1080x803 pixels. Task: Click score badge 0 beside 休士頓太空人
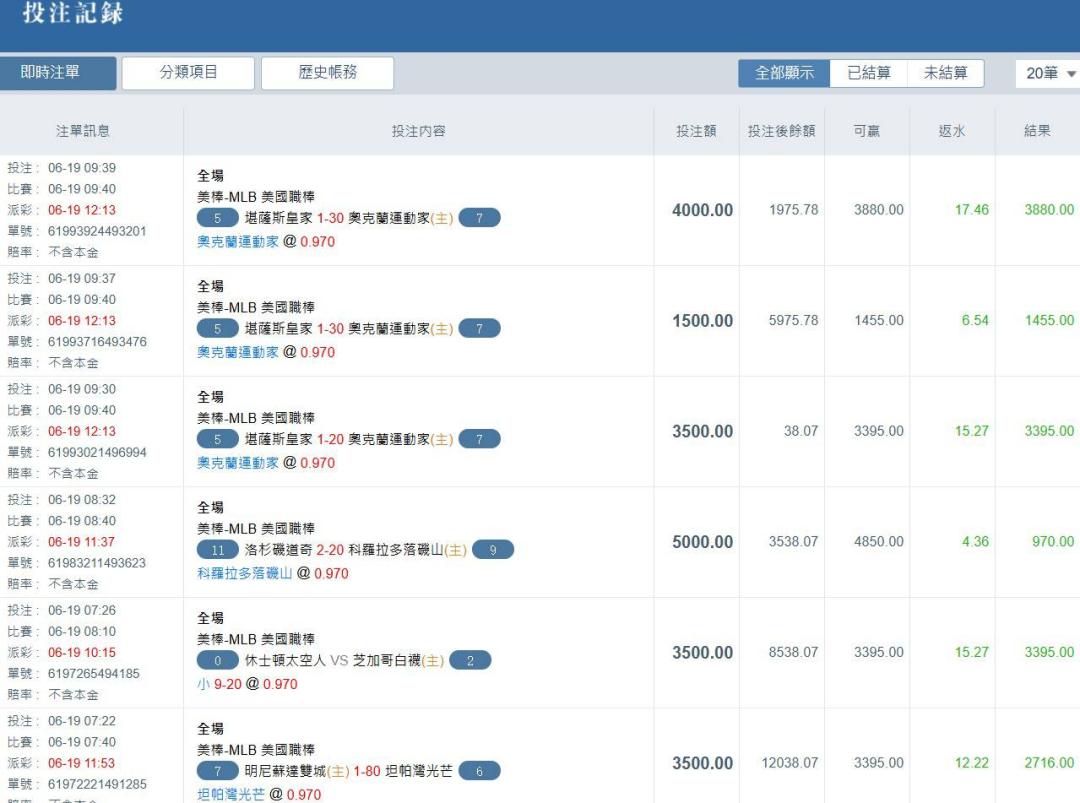[218, 661]
